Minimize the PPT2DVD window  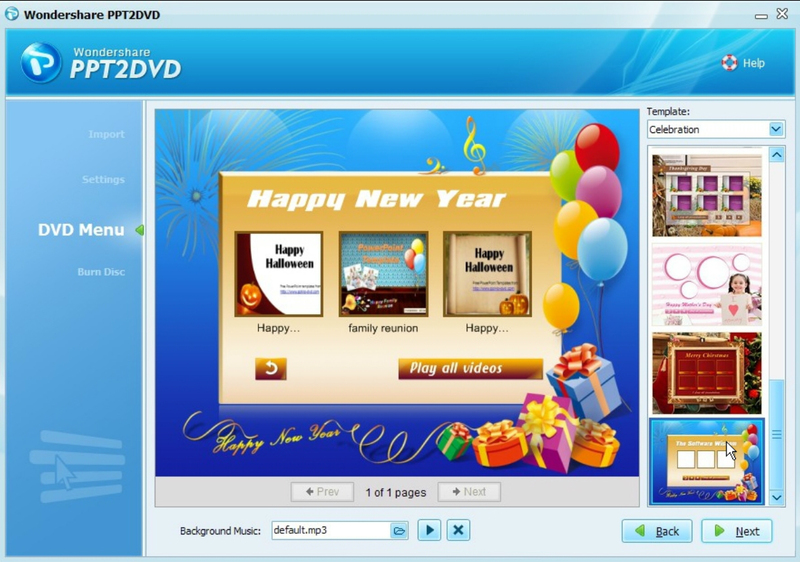[x=761, y=16]
